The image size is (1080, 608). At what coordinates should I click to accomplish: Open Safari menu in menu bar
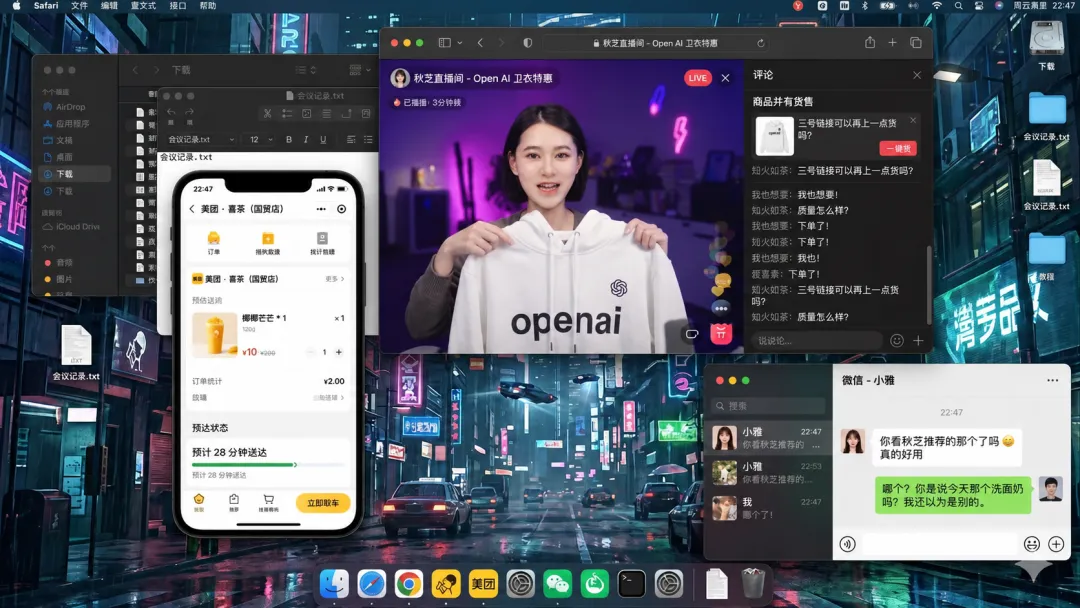[46, 6]
